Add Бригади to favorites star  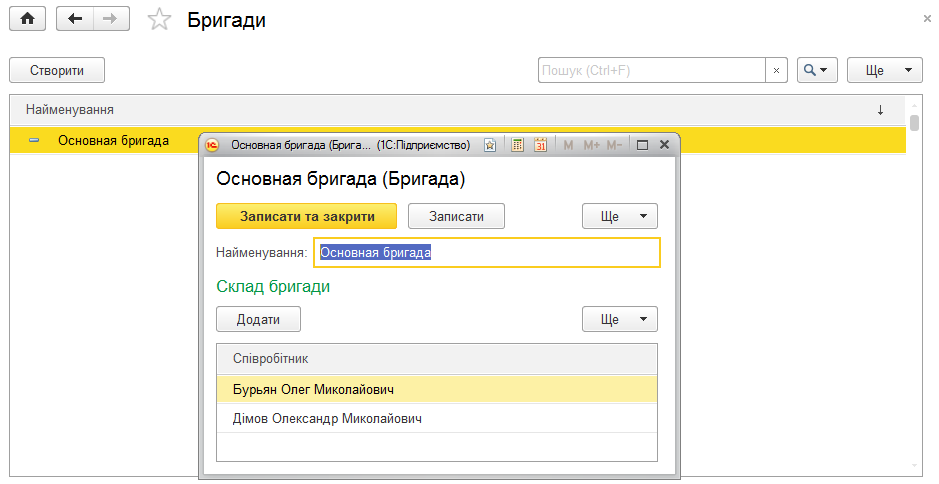click(159, 20)
